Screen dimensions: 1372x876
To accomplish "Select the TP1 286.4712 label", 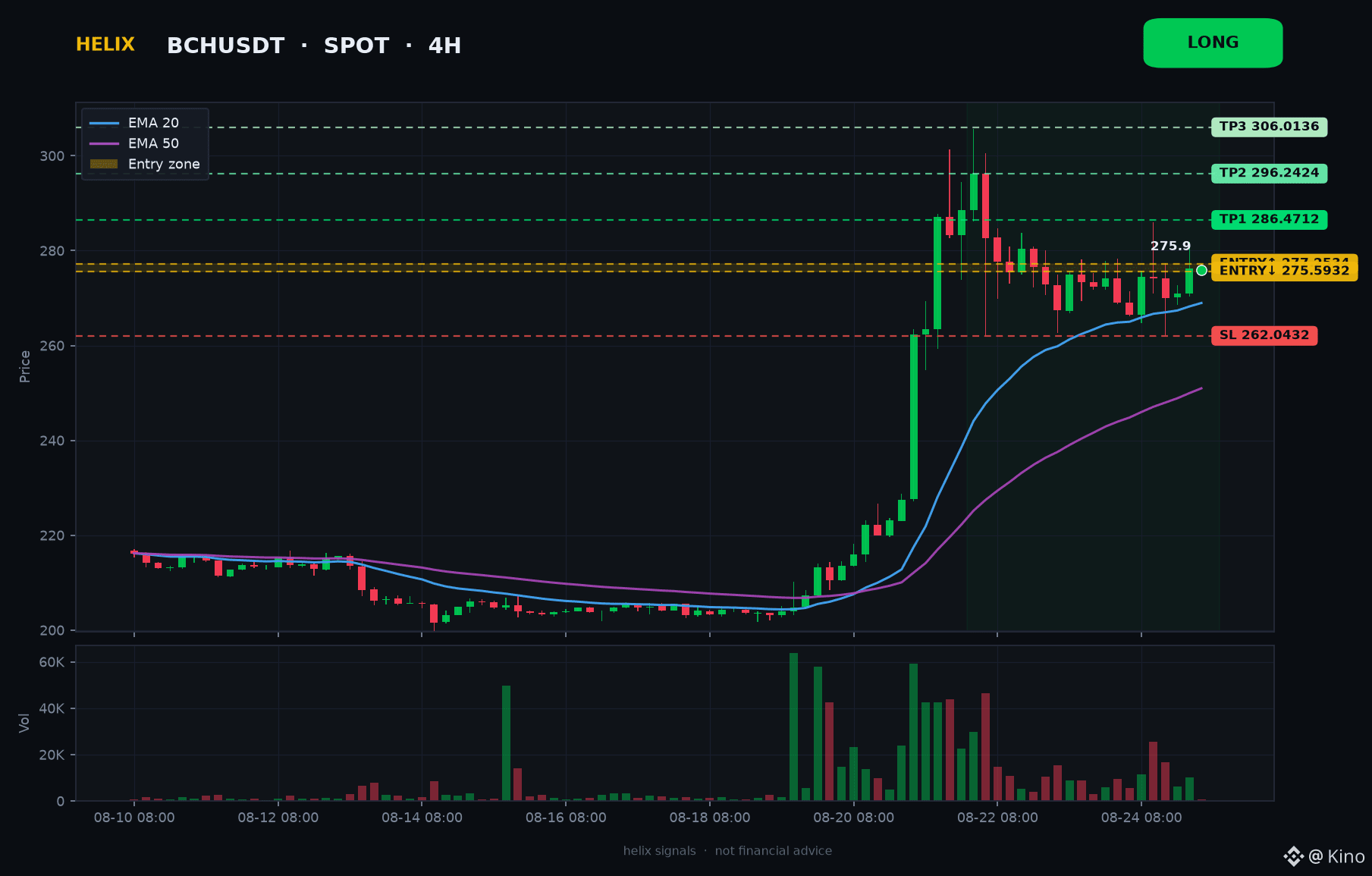I will click(x=1269, y=219).
